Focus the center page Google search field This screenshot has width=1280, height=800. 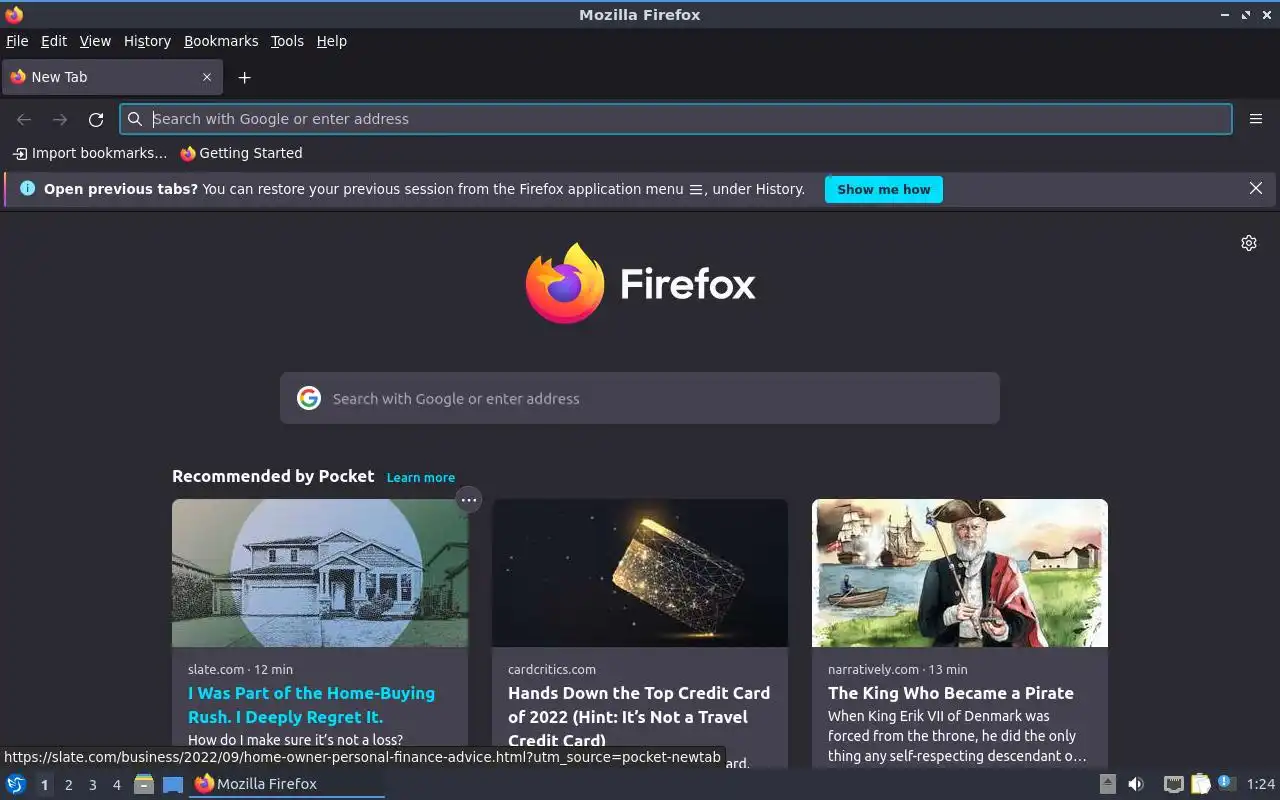[640, 398]
